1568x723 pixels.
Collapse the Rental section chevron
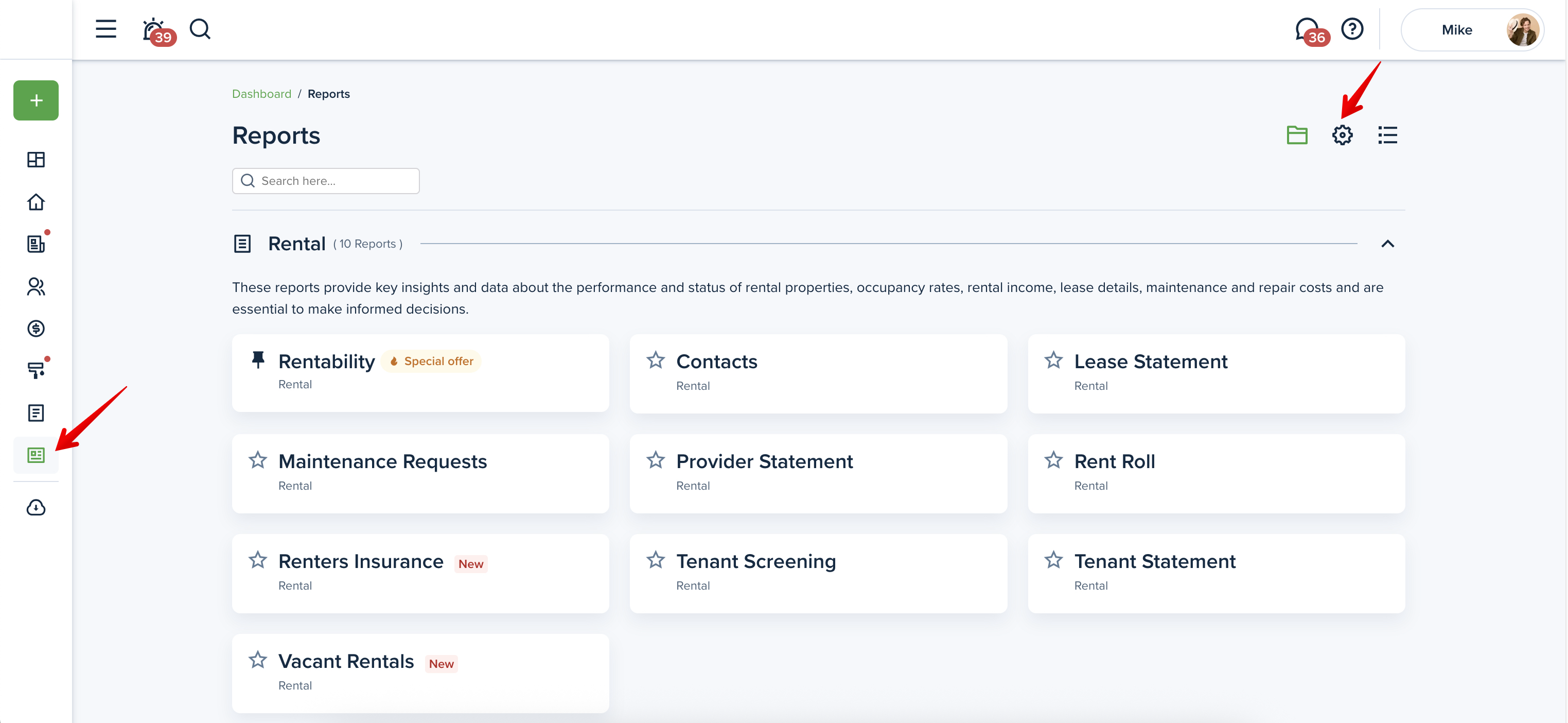[1387, 244]
